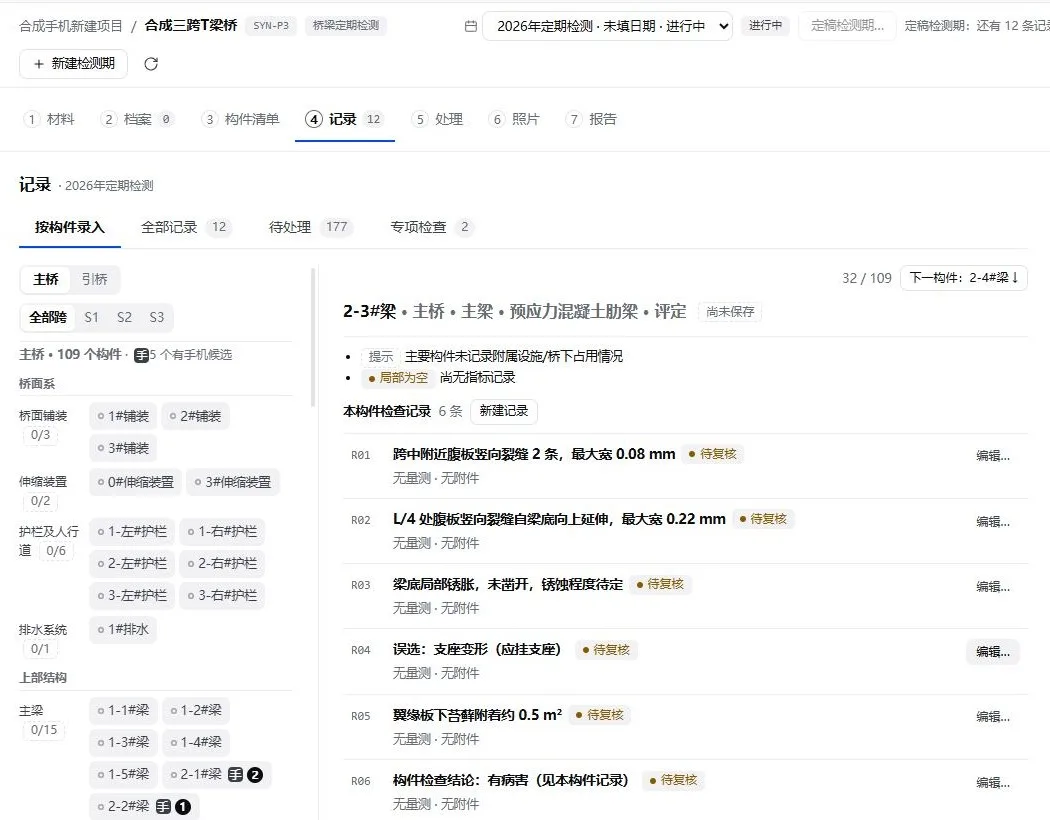This screenshot has height=820, width=1050.
Task: Click the 进行中 status tag
Action: tap(765, 25)
